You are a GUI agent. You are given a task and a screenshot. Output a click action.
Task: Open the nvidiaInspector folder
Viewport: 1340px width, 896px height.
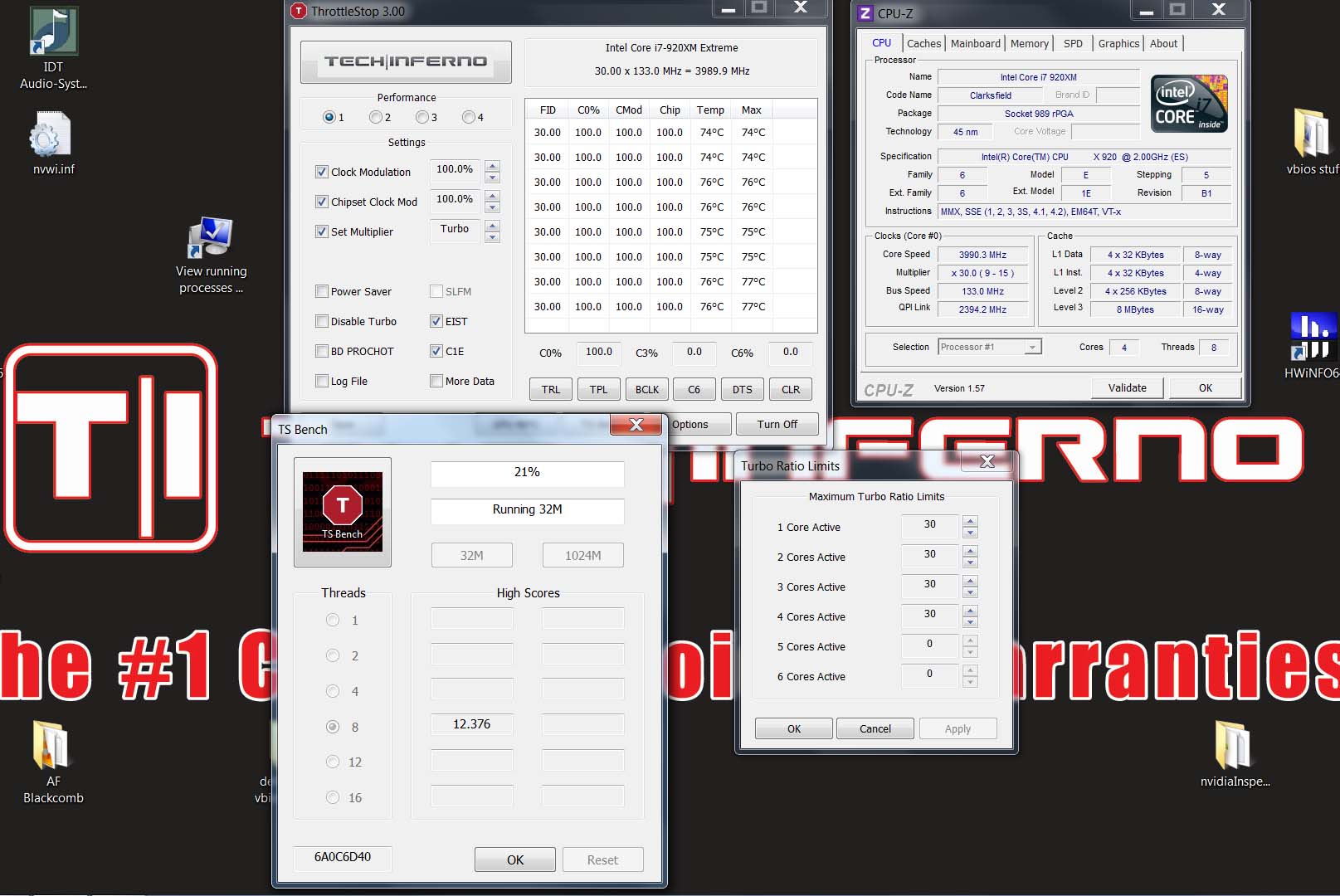point(1235,754)
